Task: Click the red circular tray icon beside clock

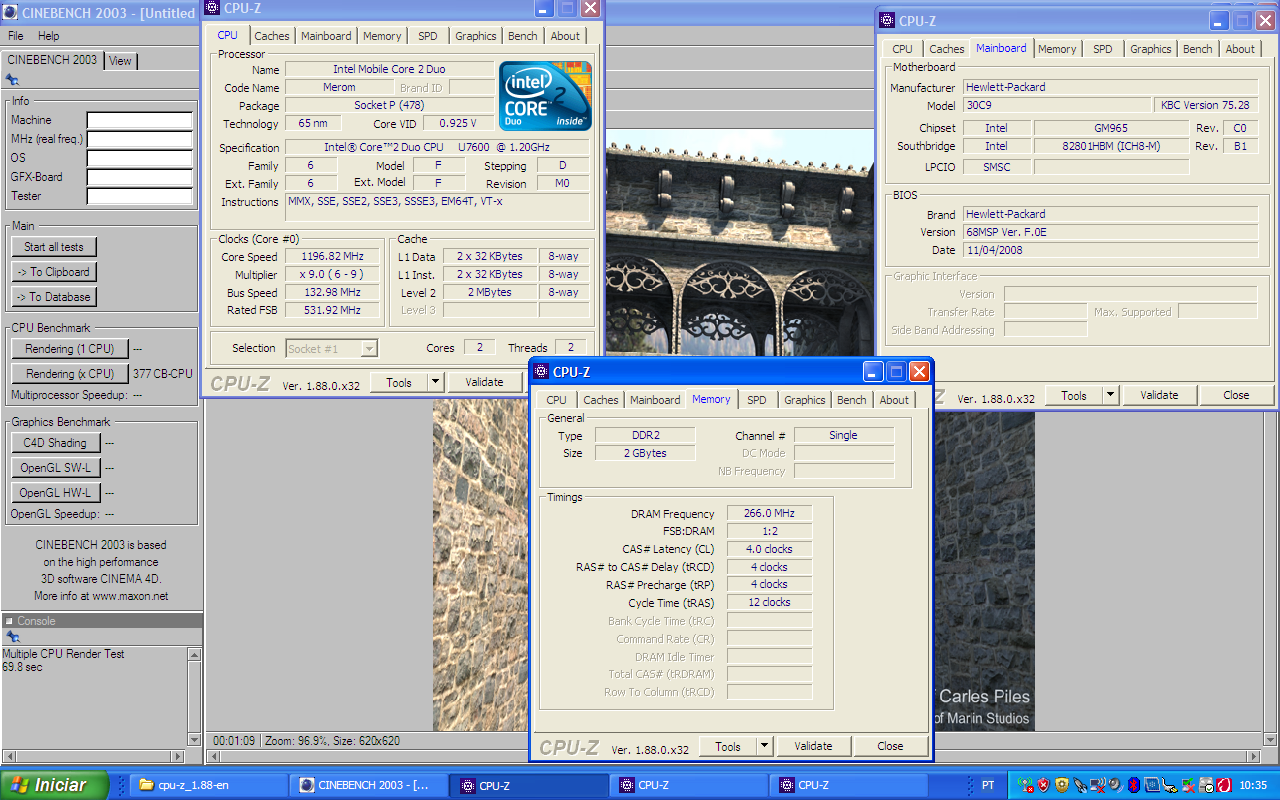Action: 1223,785
